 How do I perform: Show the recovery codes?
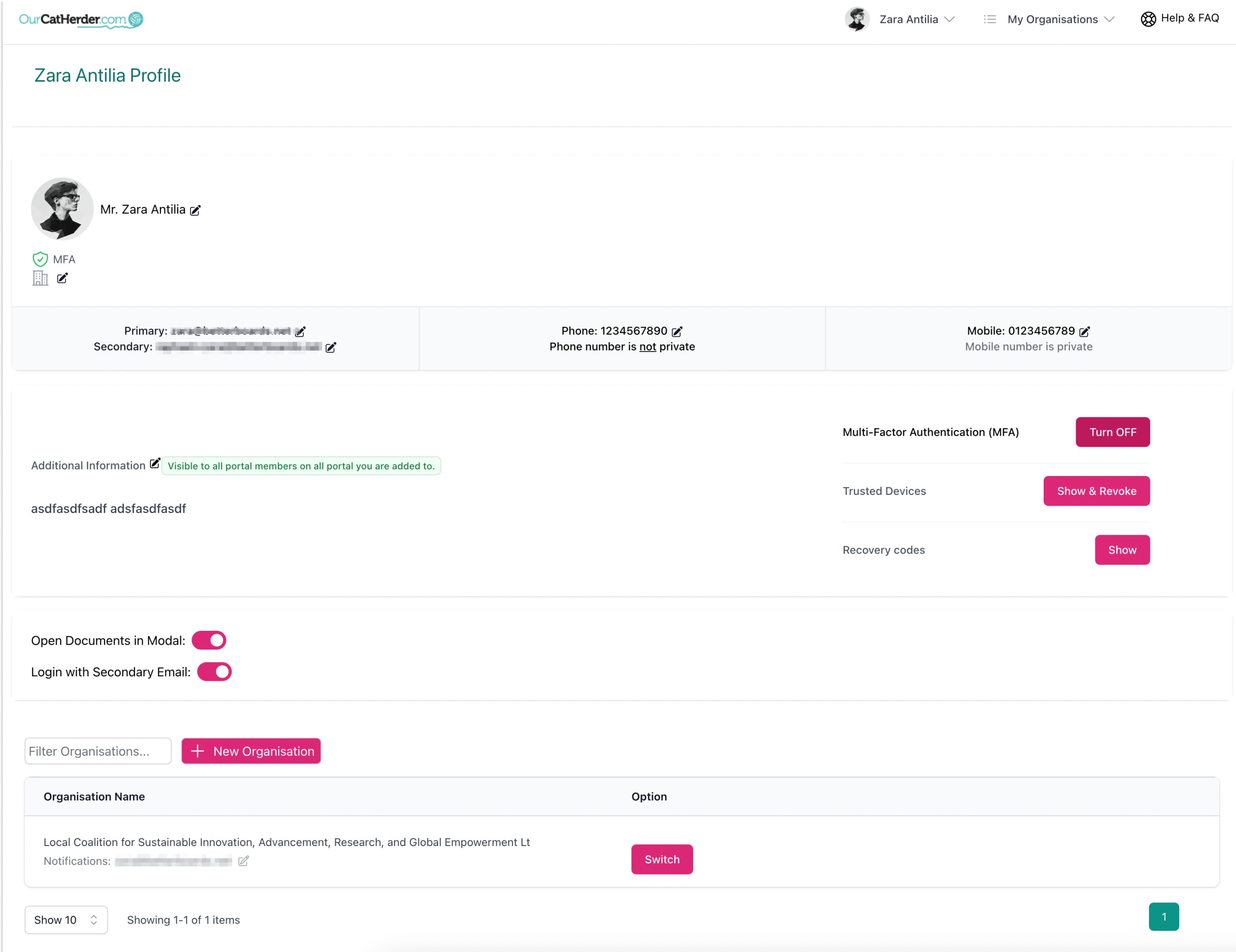[x=1122, y=550]
